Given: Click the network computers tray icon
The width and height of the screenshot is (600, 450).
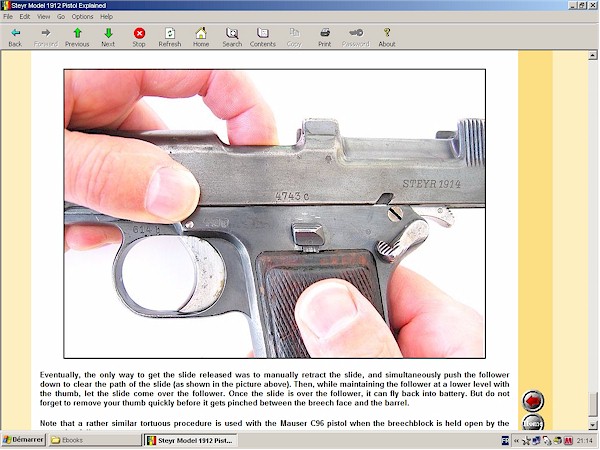Looking at the screenshot, I should pyautogui.click(x=536, y=440).
